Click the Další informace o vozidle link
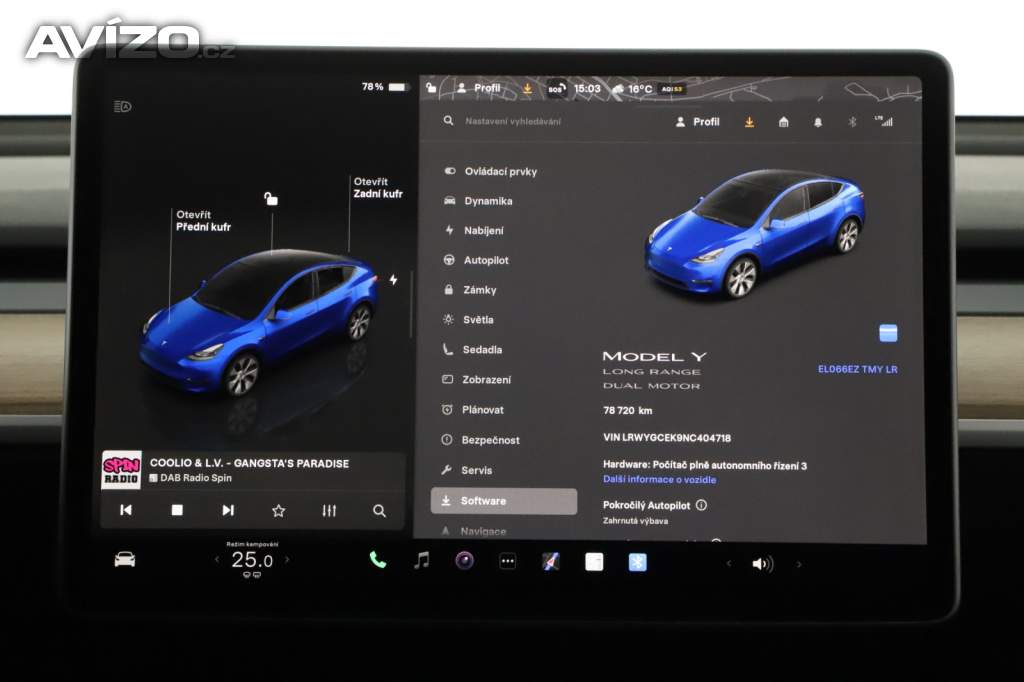This screenshot has width=1024, height=682. pyautogui.click(x=659, y=480)
